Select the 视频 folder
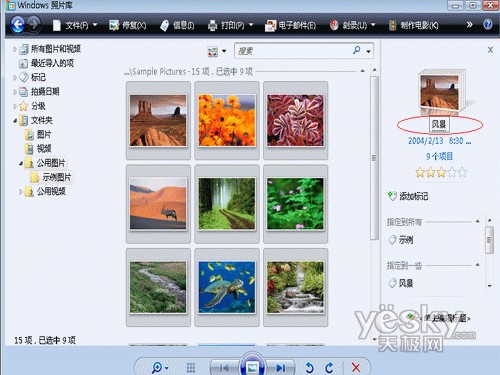500x375 pixels. pos(44,149)
